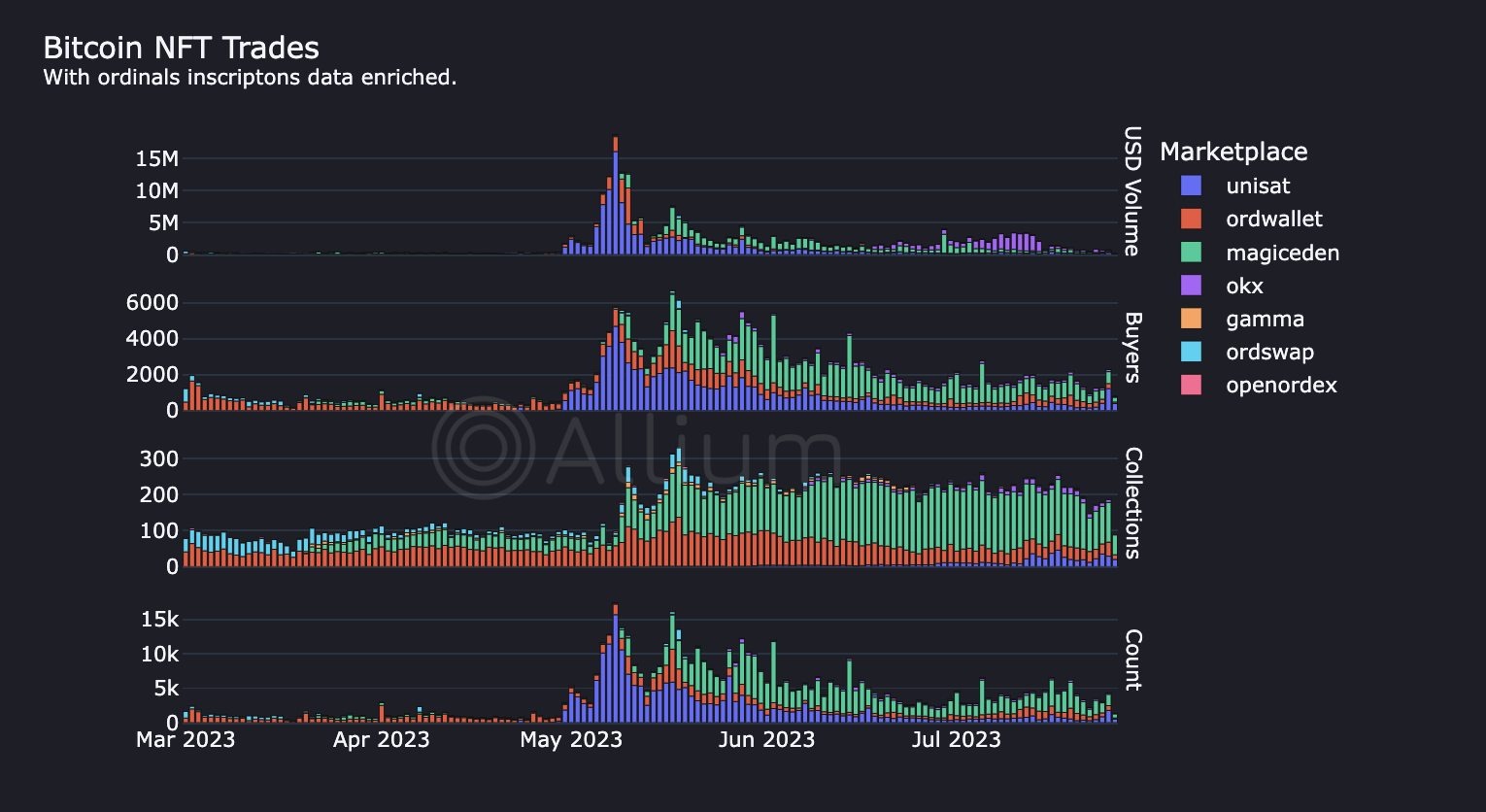Viewport: 1486px width, 812px height.
Task: Click the 6000 tick on Buyers axis
Action: pyautogui.click(x=153, y=303)
